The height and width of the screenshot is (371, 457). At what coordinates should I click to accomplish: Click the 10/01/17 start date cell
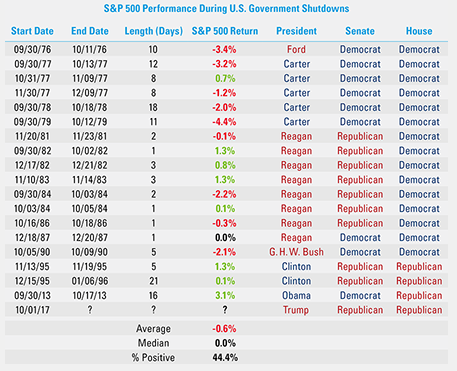(32, 310)
